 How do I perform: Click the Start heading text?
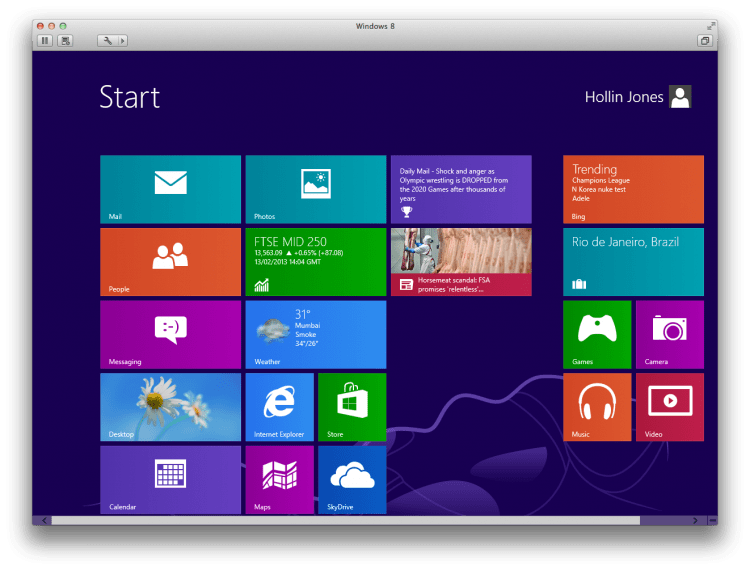pos(130,97)
